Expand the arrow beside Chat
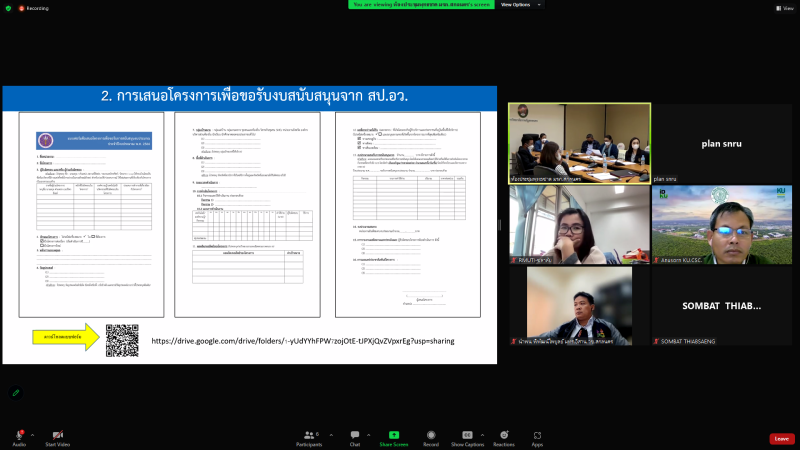Screen dimensions: 800x450 [368, 435]
